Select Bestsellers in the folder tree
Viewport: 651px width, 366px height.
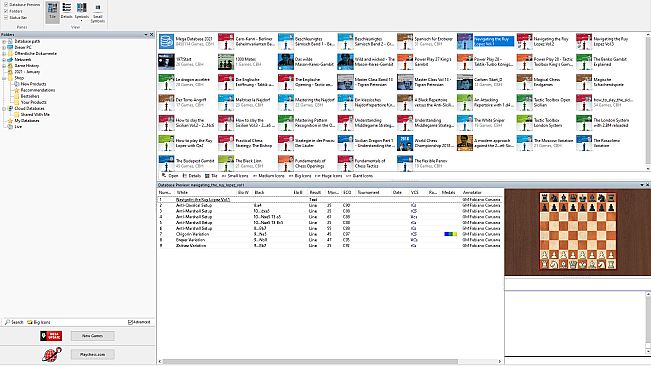30,96
